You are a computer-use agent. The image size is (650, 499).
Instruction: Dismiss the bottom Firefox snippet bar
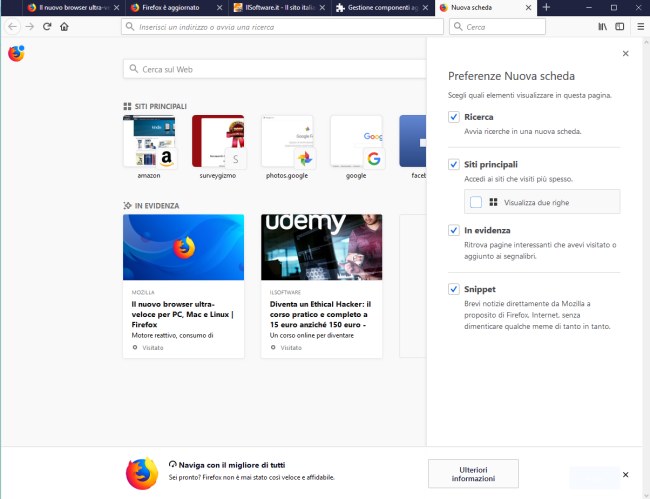(626, 475)
